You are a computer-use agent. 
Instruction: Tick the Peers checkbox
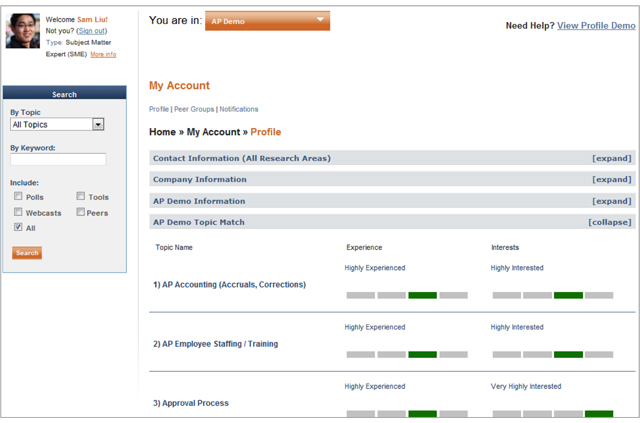pos(80,212)
